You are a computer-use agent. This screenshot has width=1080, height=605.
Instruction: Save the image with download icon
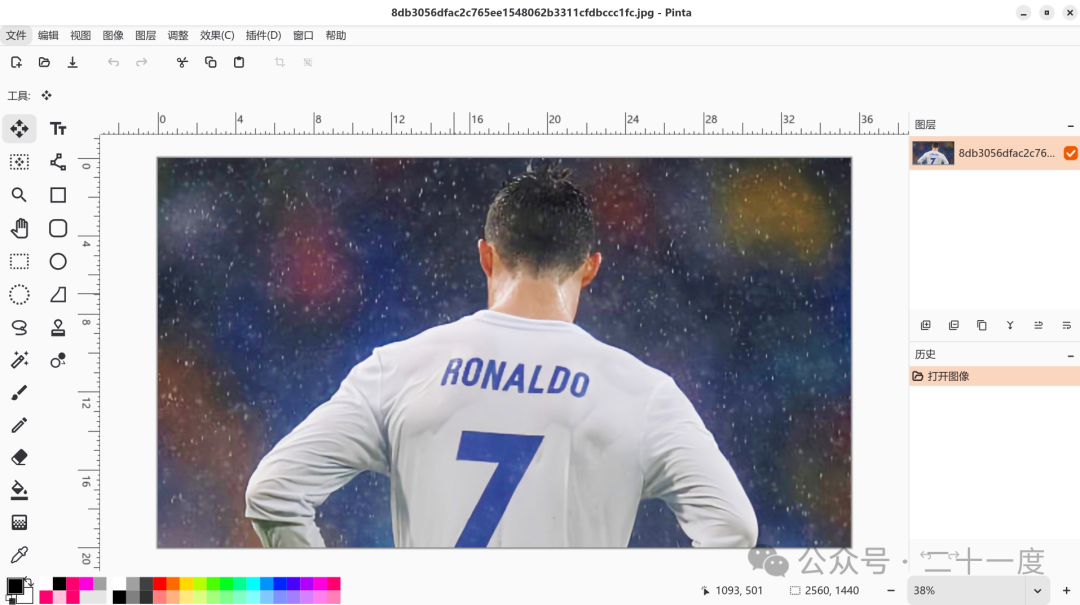click(72, 62)
